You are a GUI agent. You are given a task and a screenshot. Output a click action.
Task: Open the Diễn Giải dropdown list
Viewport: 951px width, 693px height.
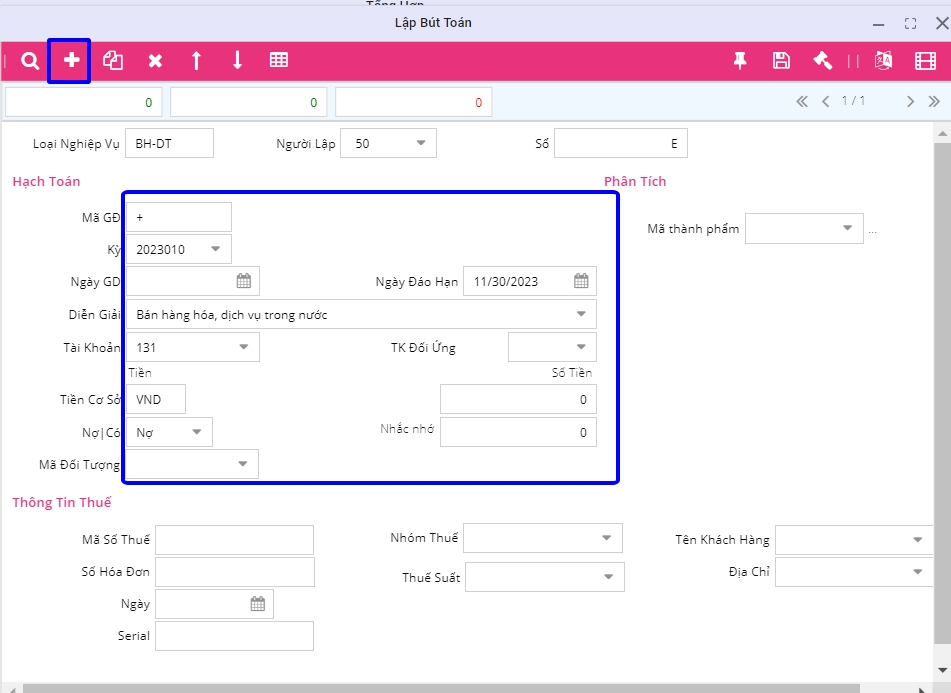click(x=581, y=314)
